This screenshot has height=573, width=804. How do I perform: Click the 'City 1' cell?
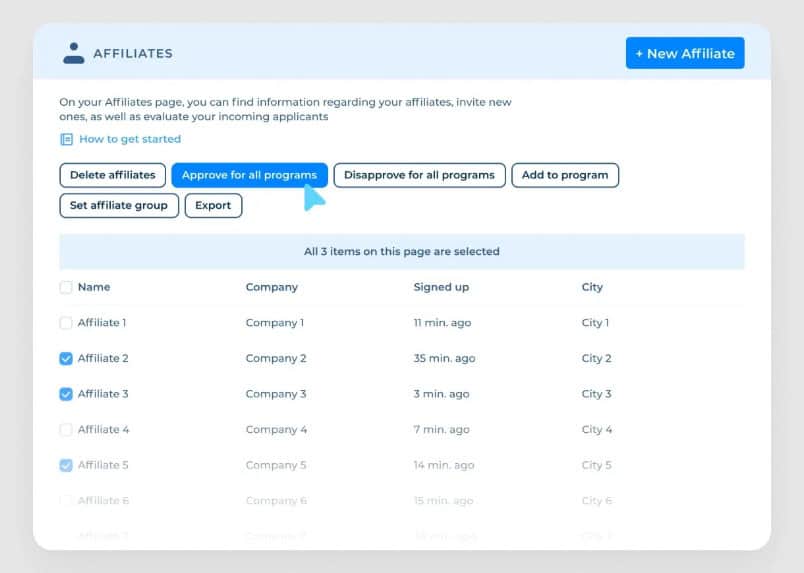point(595,323)
